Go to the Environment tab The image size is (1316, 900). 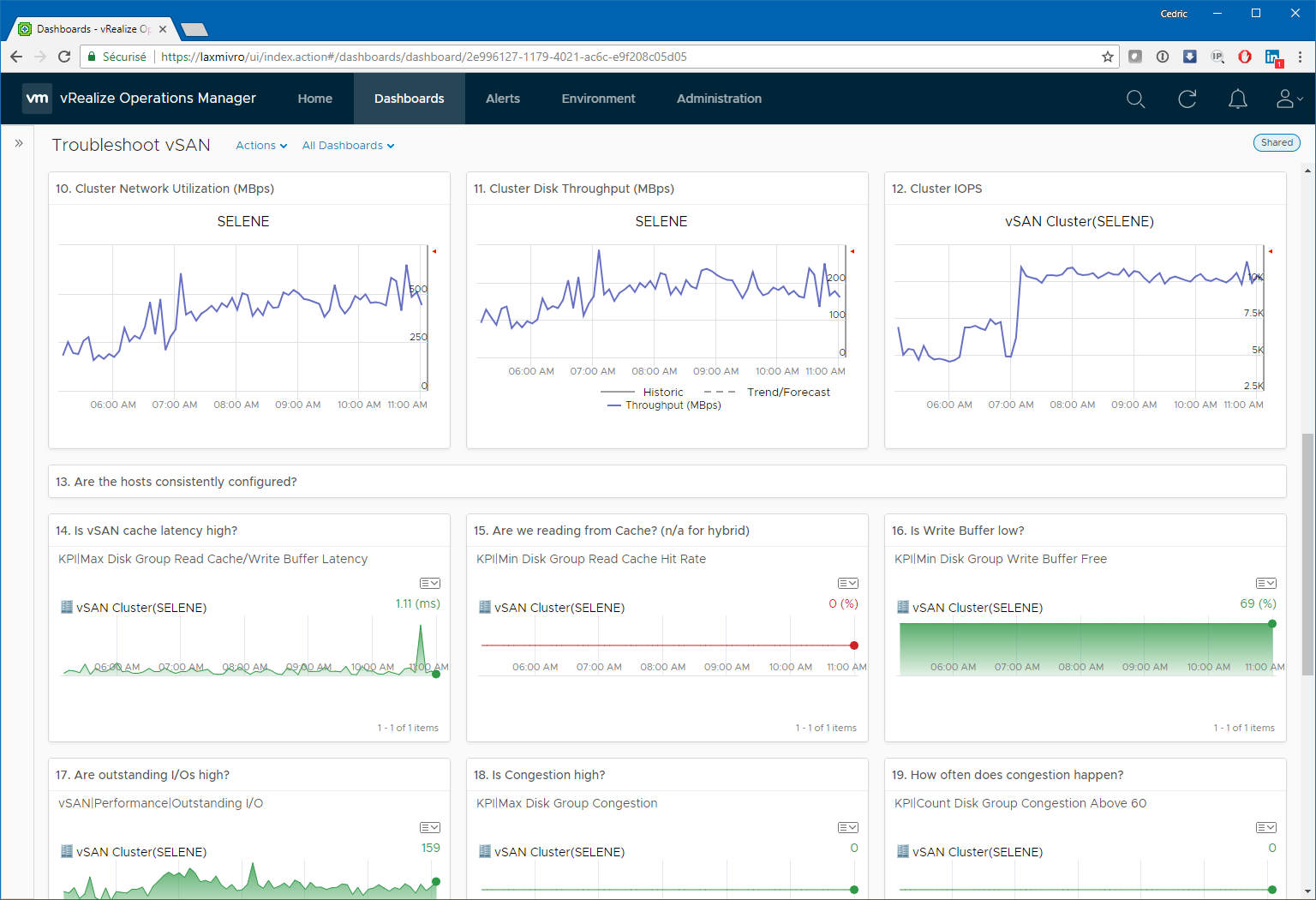tap(598, 99)
